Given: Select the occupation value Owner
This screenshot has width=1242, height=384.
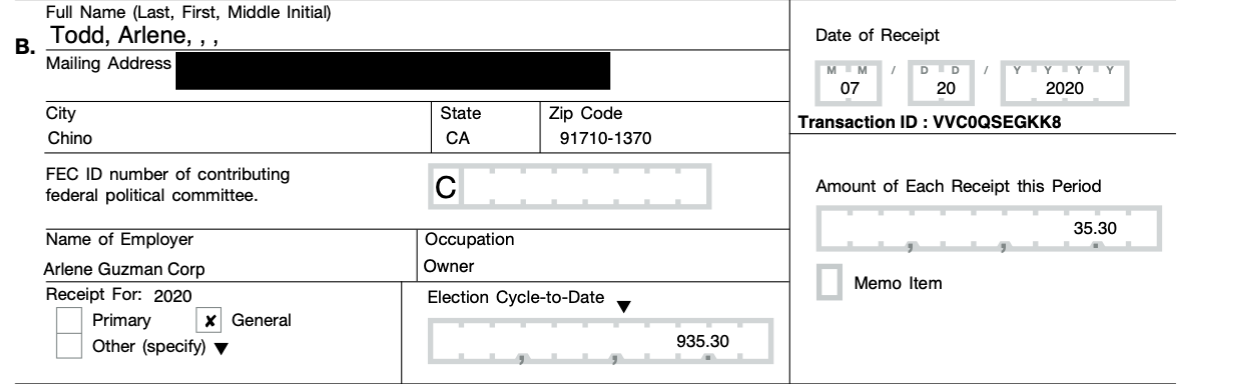Looking at the screenshot, I should point(449,267).
